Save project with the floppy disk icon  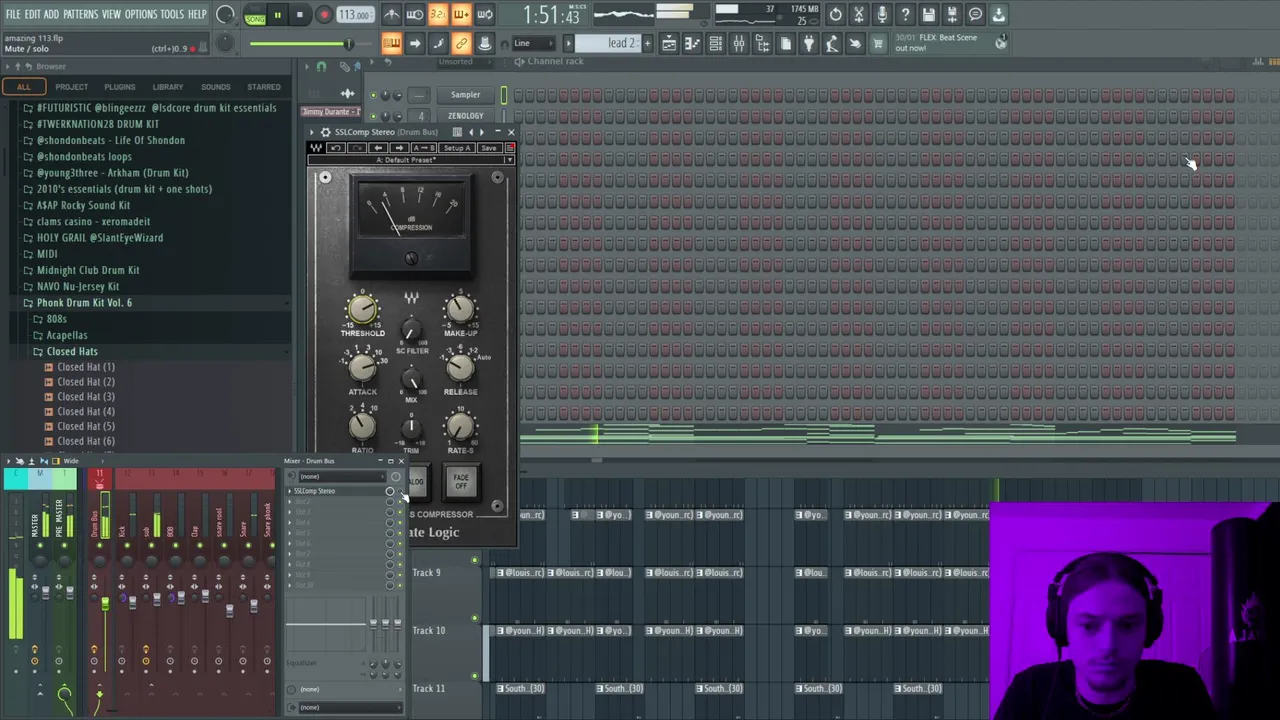tap(929, 15)
